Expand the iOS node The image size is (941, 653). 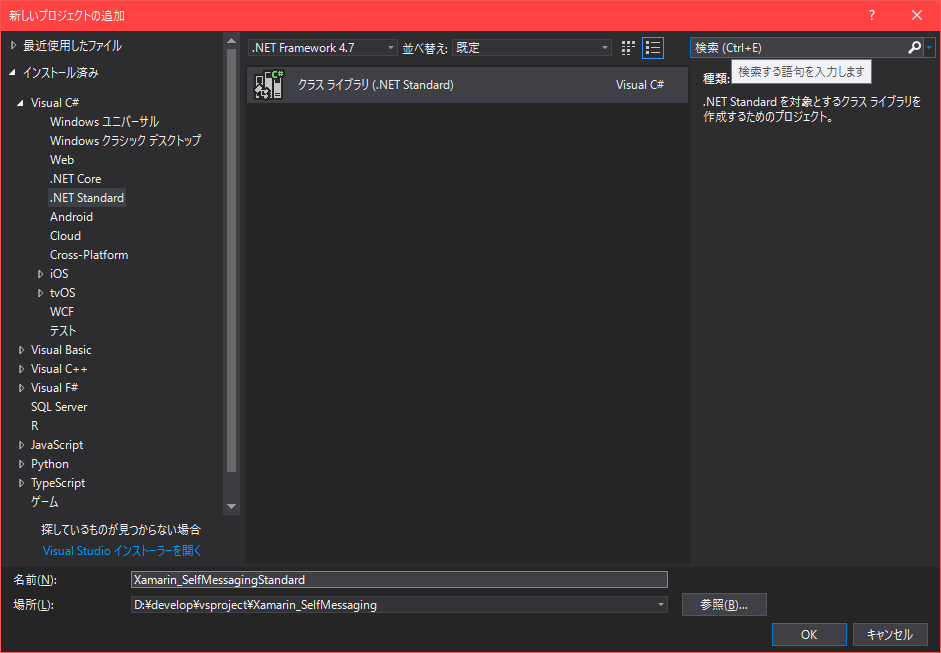click(40, 274)
